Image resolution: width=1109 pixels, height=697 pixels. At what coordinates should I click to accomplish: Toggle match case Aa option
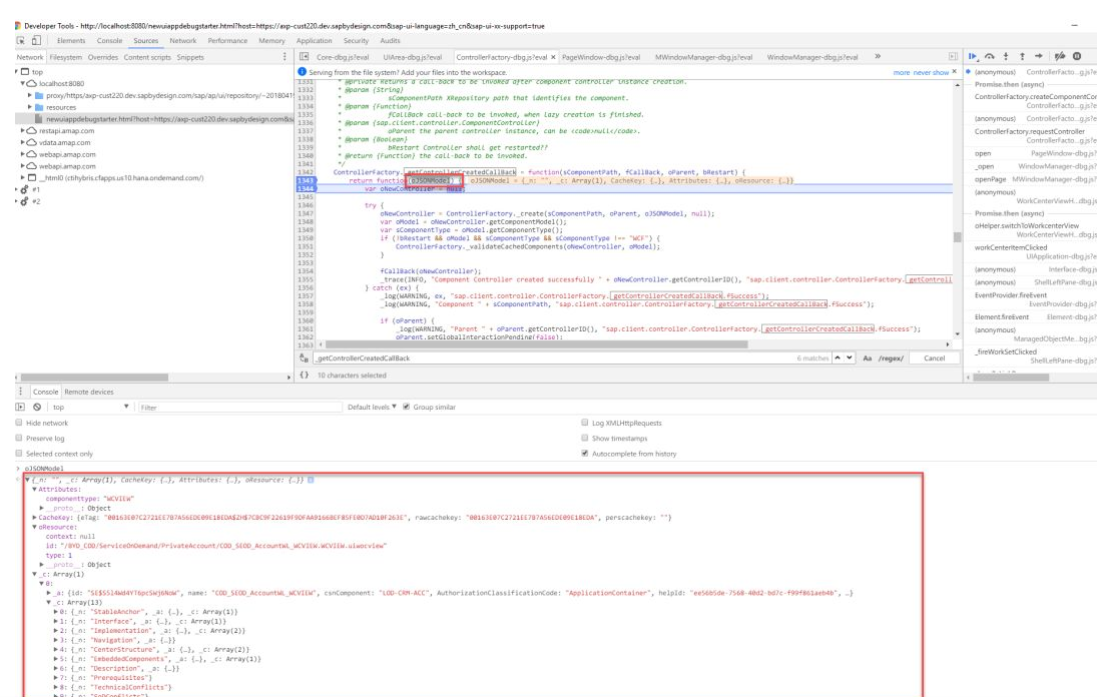point(867,358)
